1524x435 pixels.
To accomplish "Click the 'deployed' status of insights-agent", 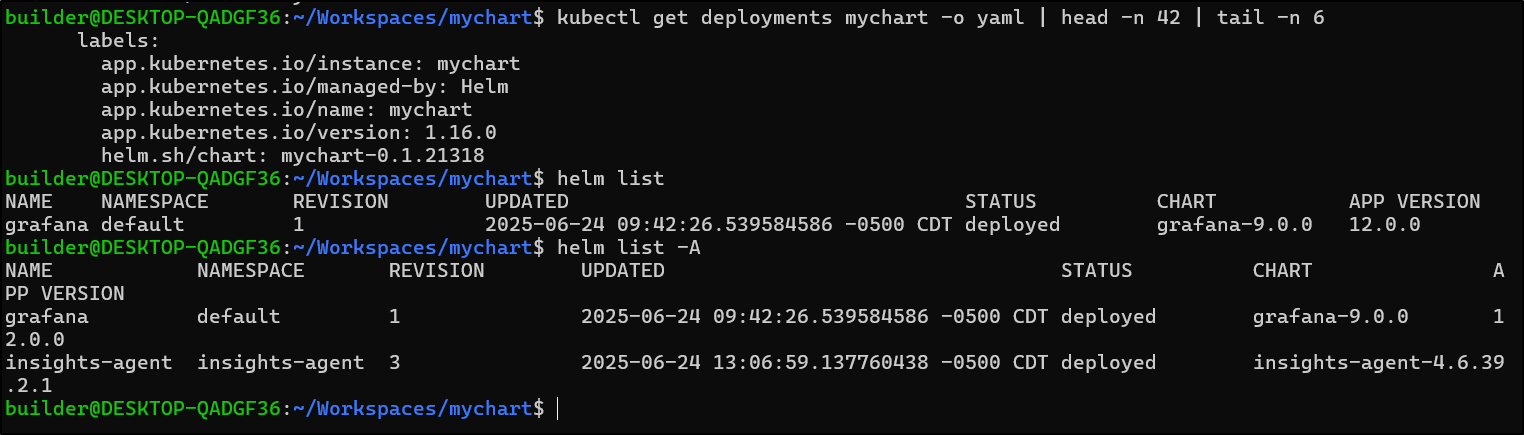I will click(1108, 362).
